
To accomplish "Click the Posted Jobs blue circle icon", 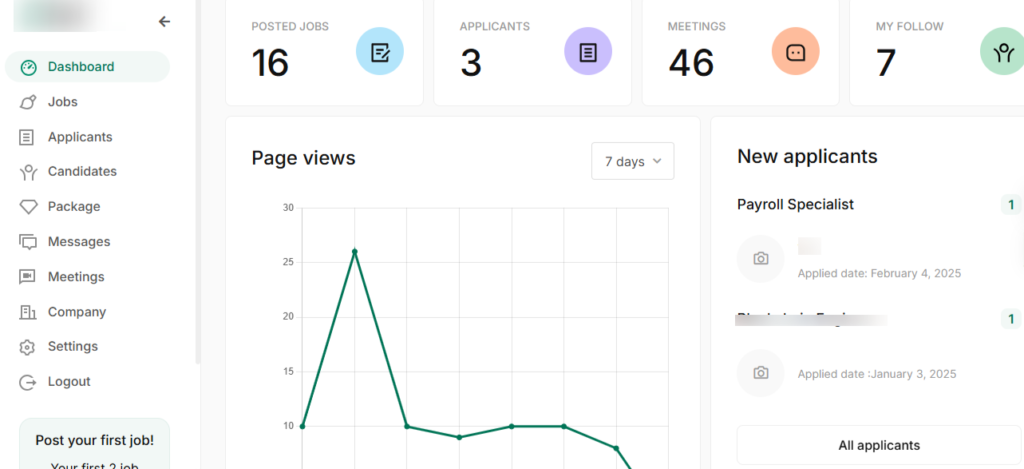I will pos(380,52).
